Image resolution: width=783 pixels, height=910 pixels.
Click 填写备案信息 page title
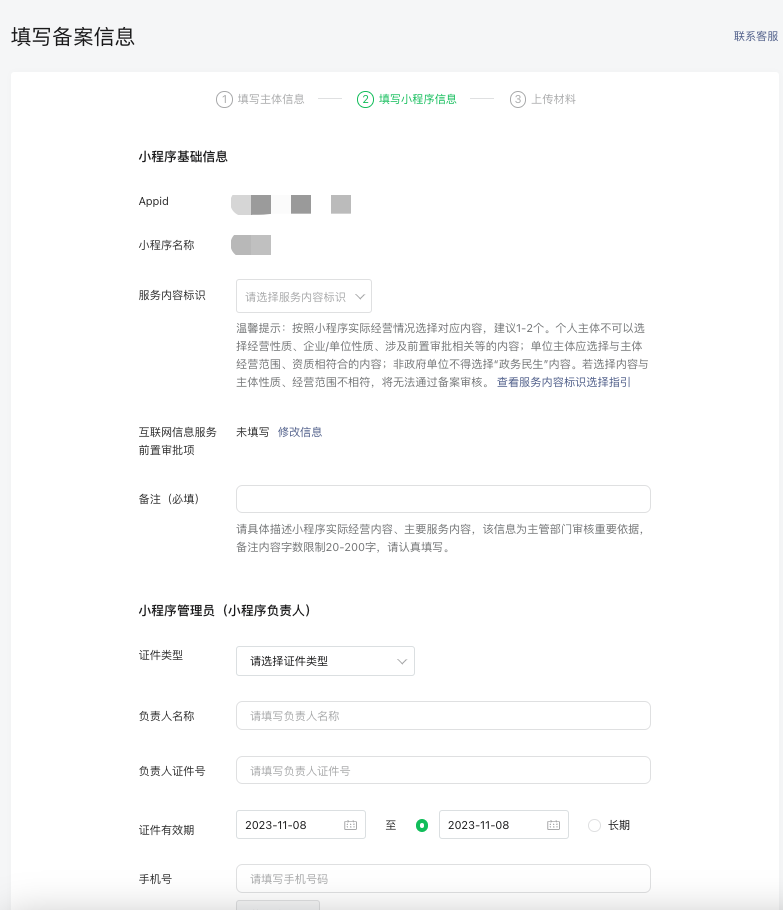click(73, 37)
